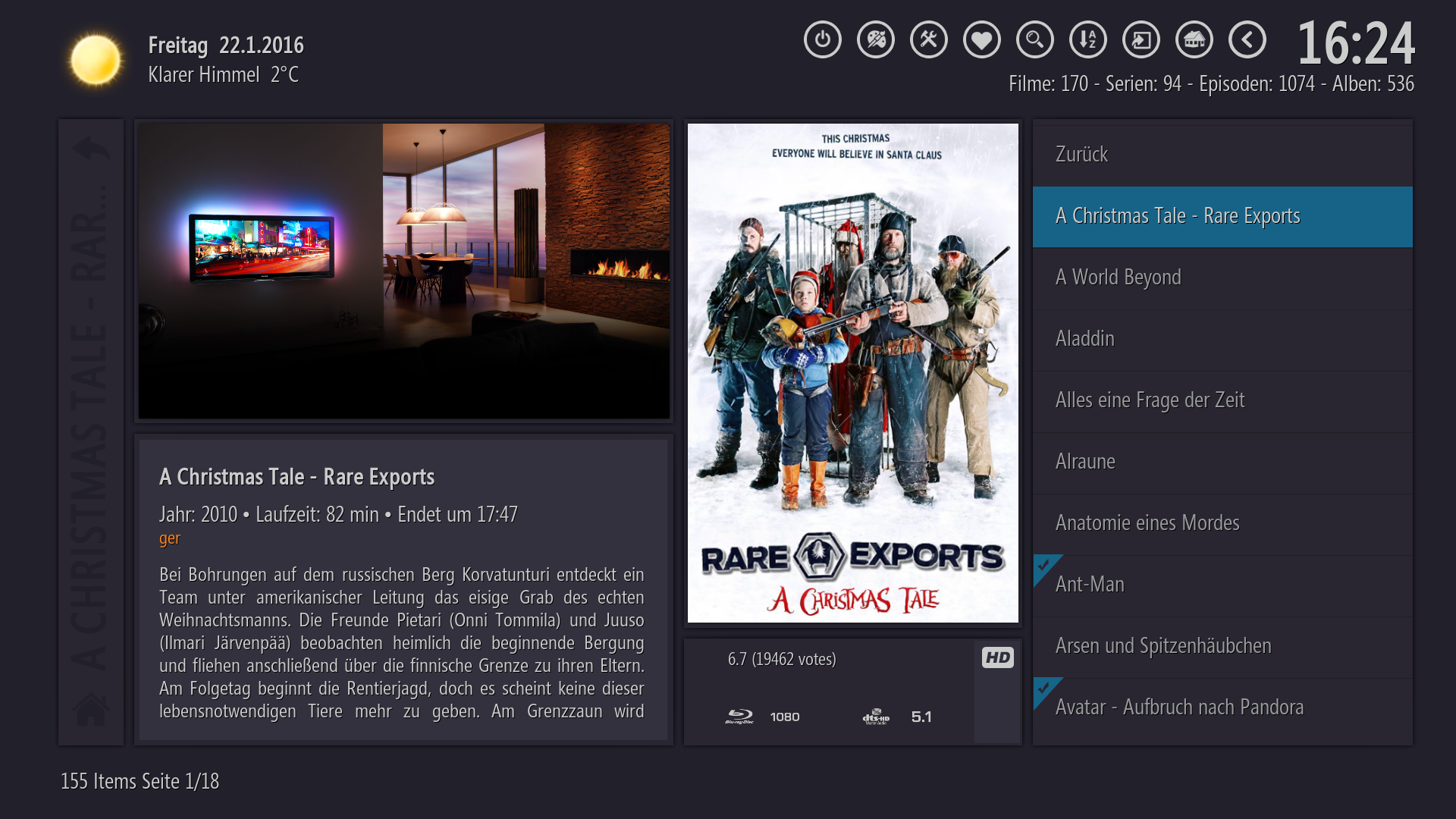Click the watched checkmark on Ant-Man

point(1044,566)
